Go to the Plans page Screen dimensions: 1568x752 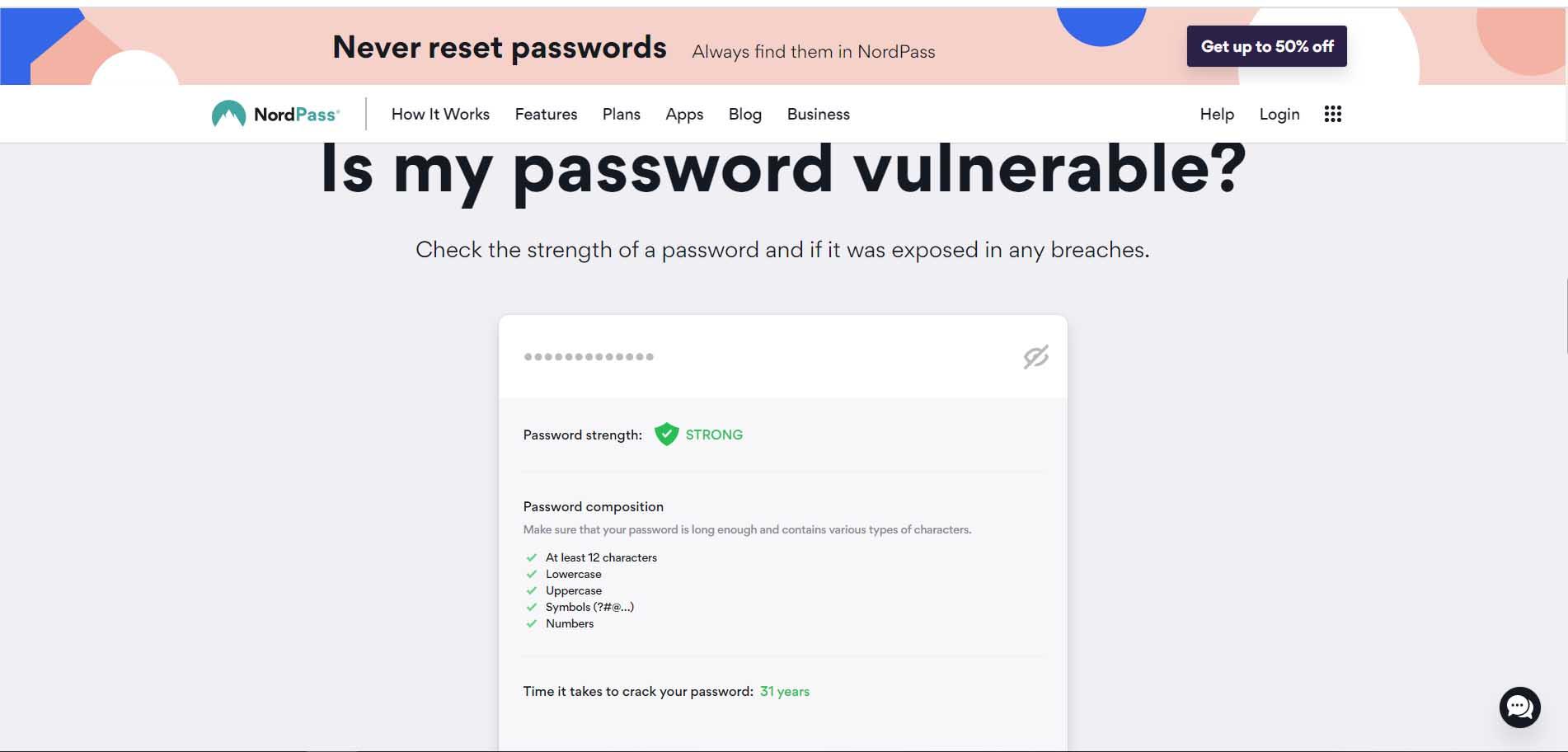pos(621,114)
